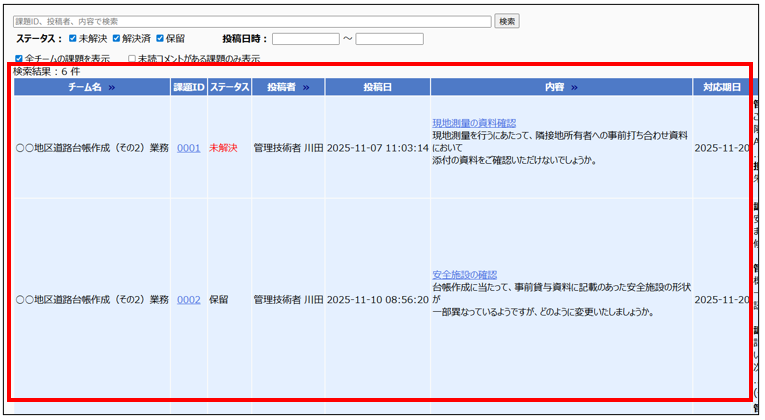765x420 pixels.
Task: Click the arrow icon beside チーム名 header
Action: tap(111, 88)
